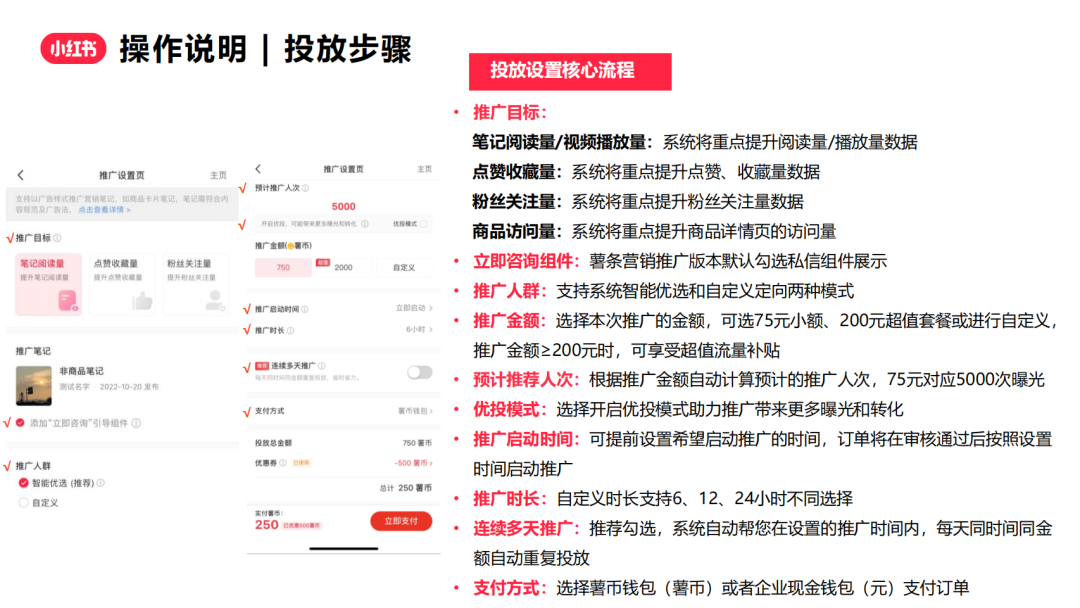Open info icon beside 推广时长
1080x608 pixels.
tap(290, 331)
